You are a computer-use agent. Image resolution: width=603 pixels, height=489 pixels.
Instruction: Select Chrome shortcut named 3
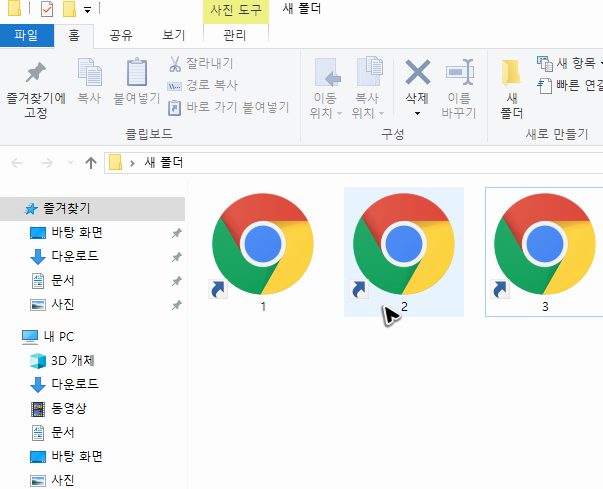point(545,252)
